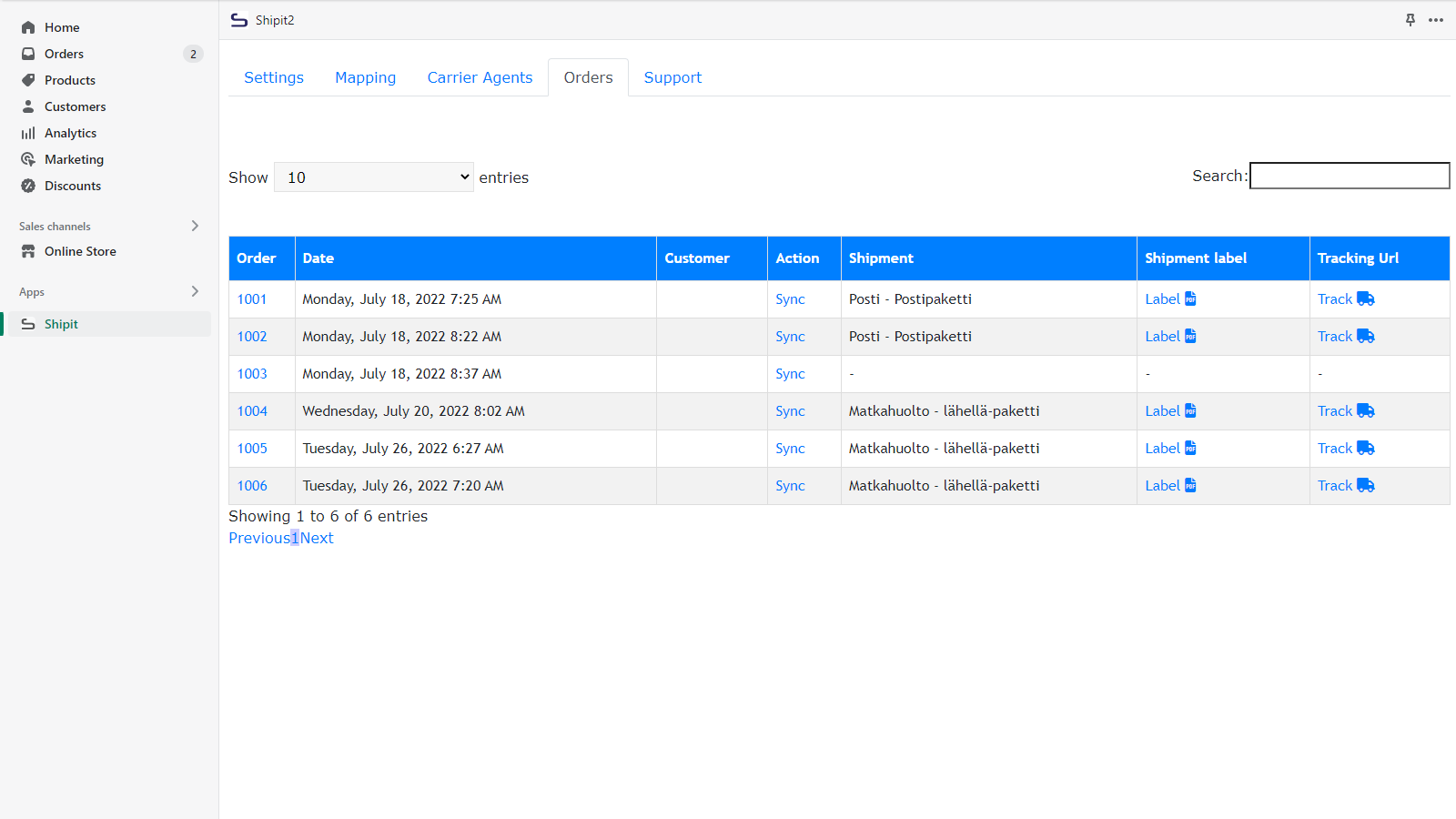Click the Next pagination link
This screenshot has width=1456, height=819.
[x=317, y=538]
